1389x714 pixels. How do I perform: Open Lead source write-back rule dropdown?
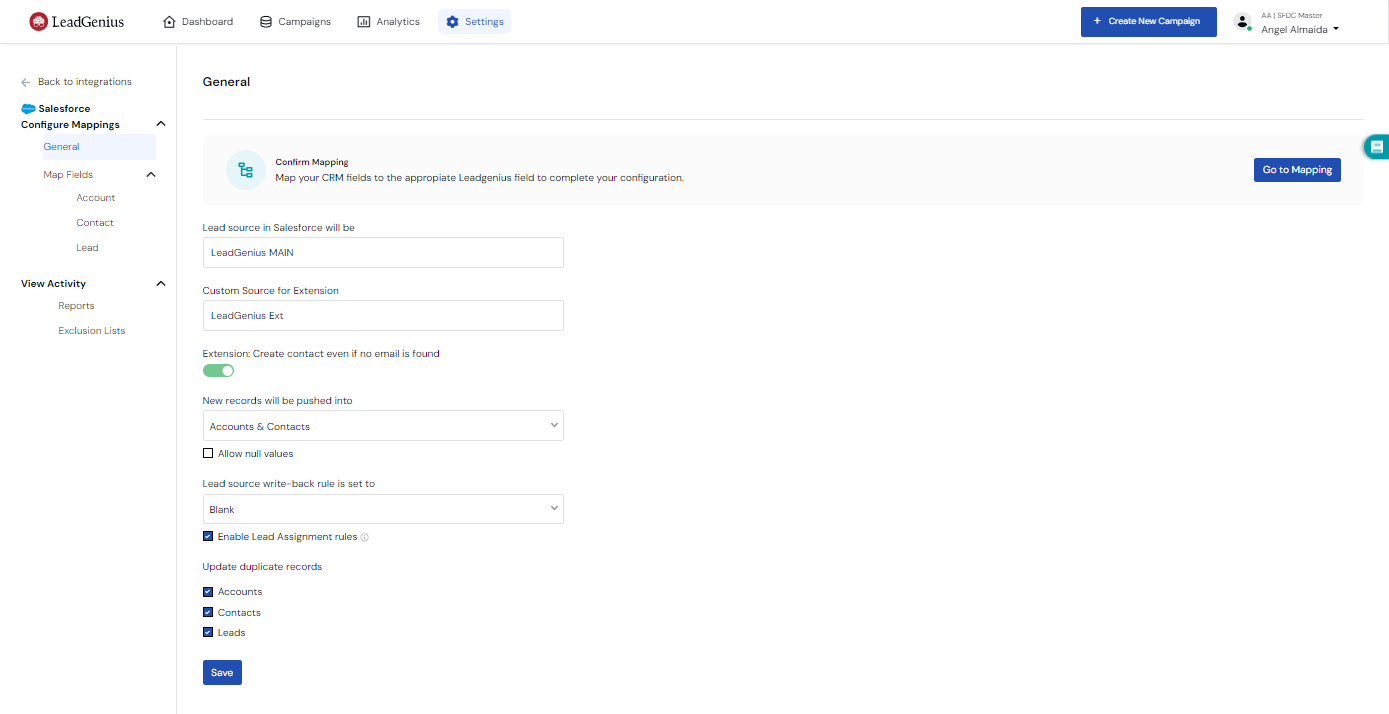383,509
